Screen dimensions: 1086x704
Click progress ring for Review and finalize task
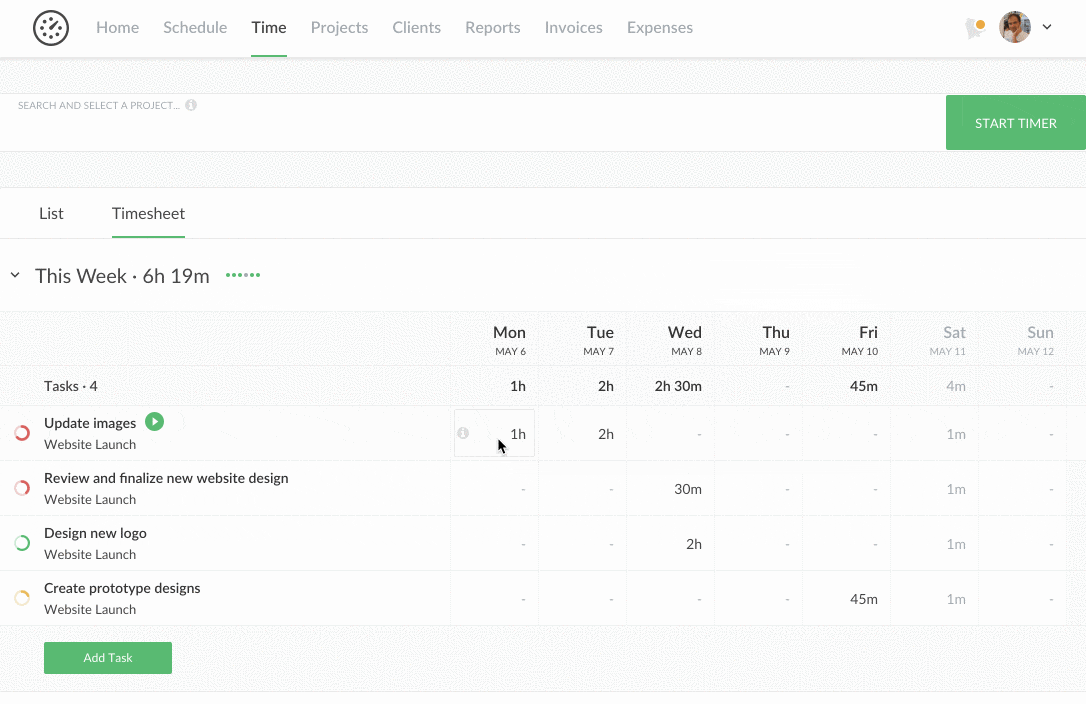pyautogui.click(x=22, y=488)
